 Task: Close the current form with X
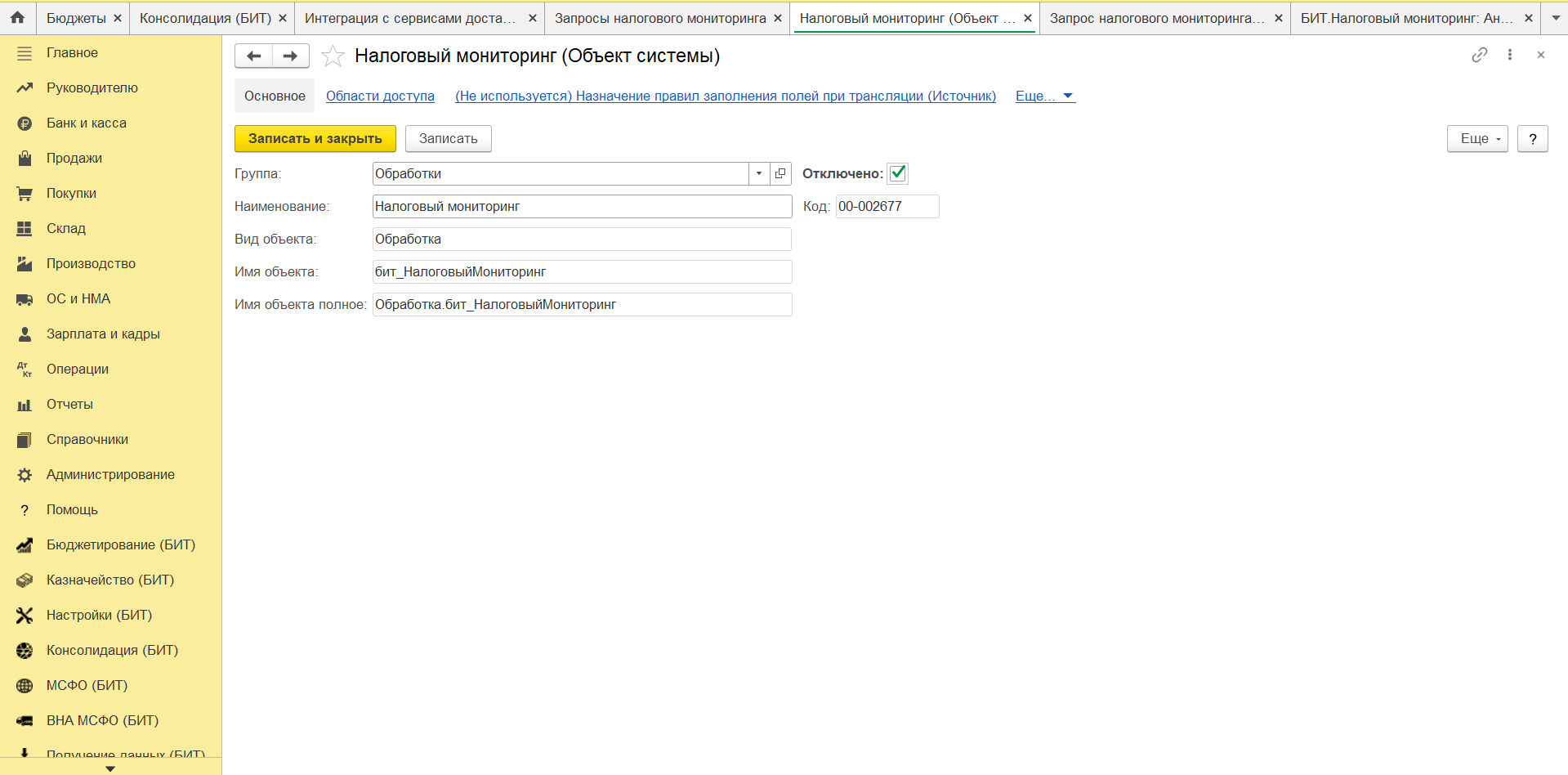point(1541,55)
